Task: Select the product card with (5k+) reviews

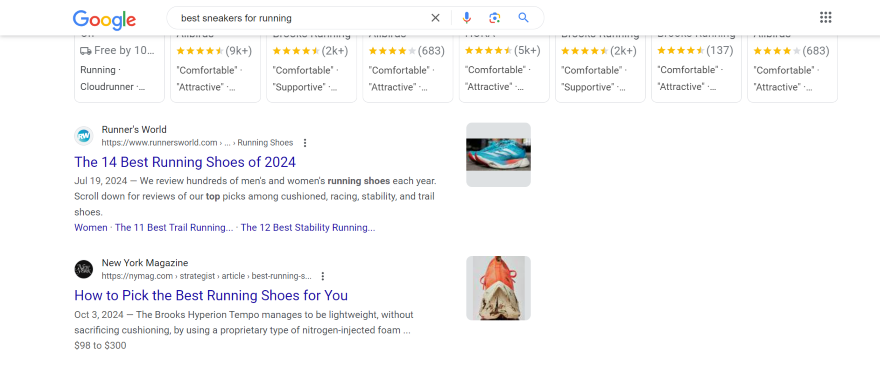Action: click(x=504, y=68)
